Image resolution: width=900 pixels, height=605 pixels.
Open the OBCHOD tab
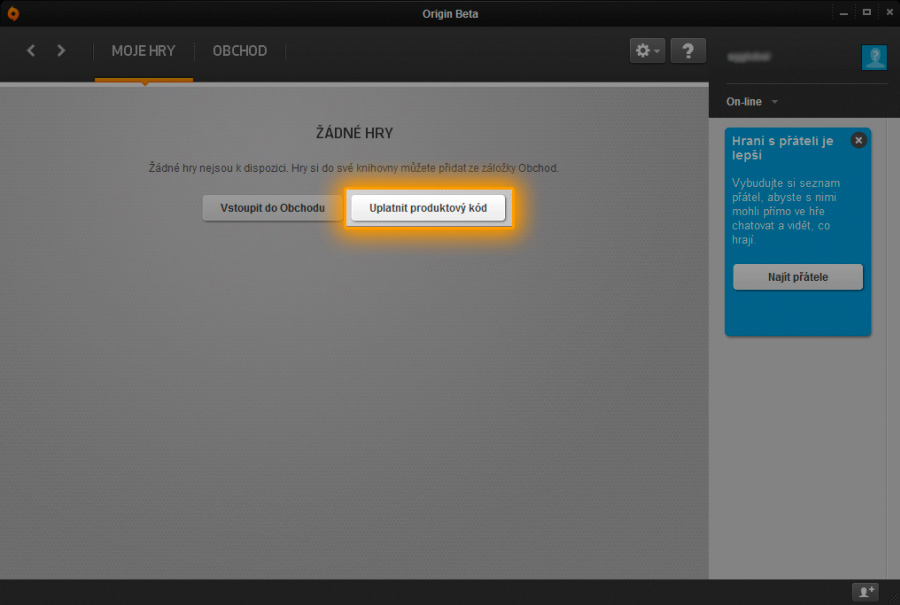point(240,51)
